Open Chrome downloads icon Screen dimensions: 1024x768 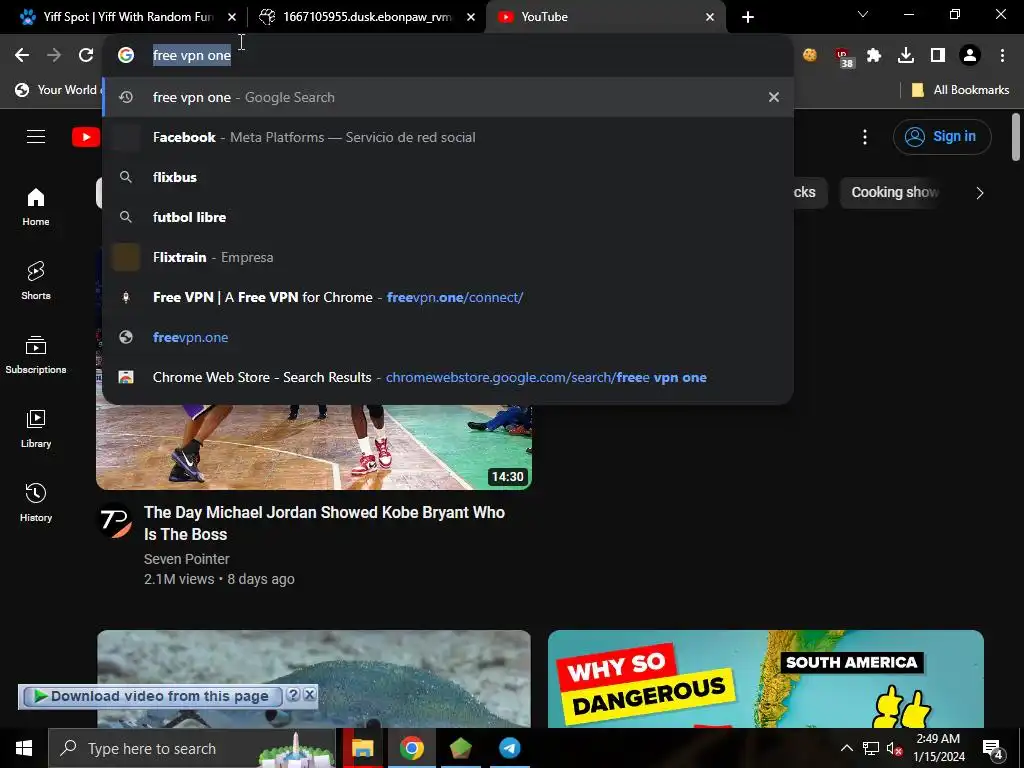[x=906, y=56]
